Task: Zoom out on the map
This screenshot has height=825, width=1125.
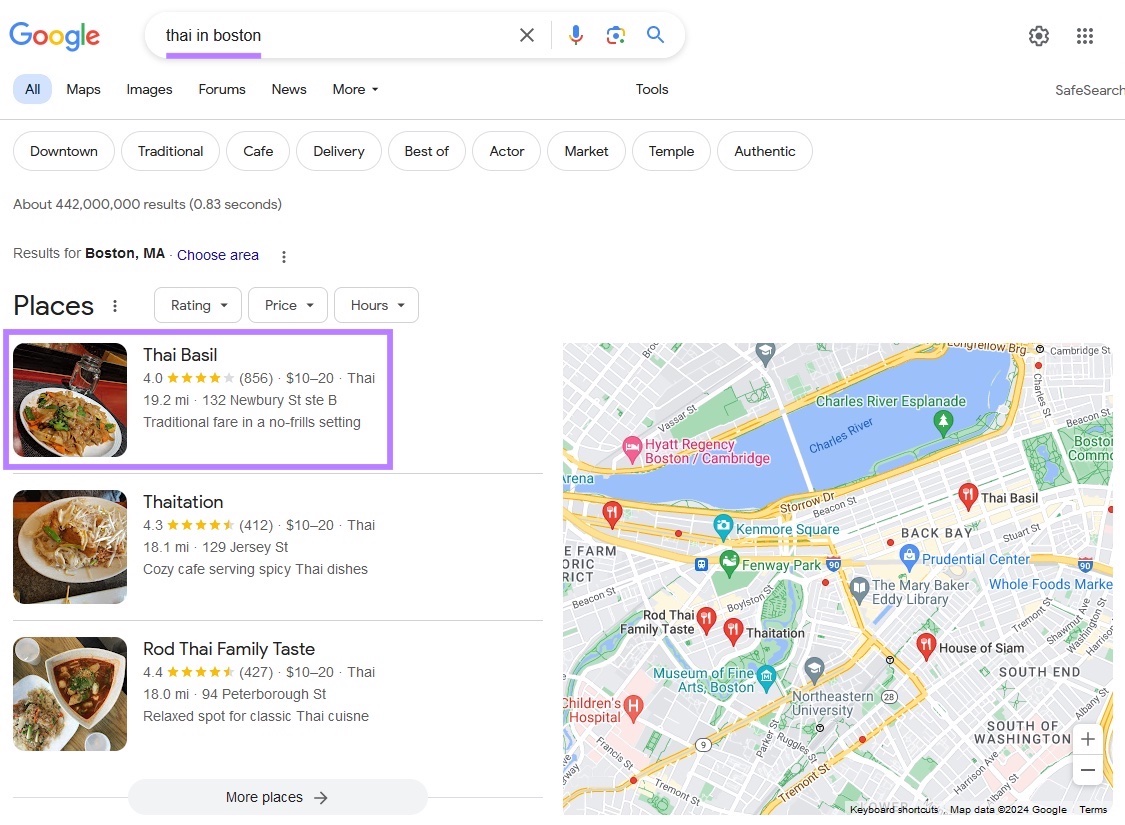Action: 1087,770
